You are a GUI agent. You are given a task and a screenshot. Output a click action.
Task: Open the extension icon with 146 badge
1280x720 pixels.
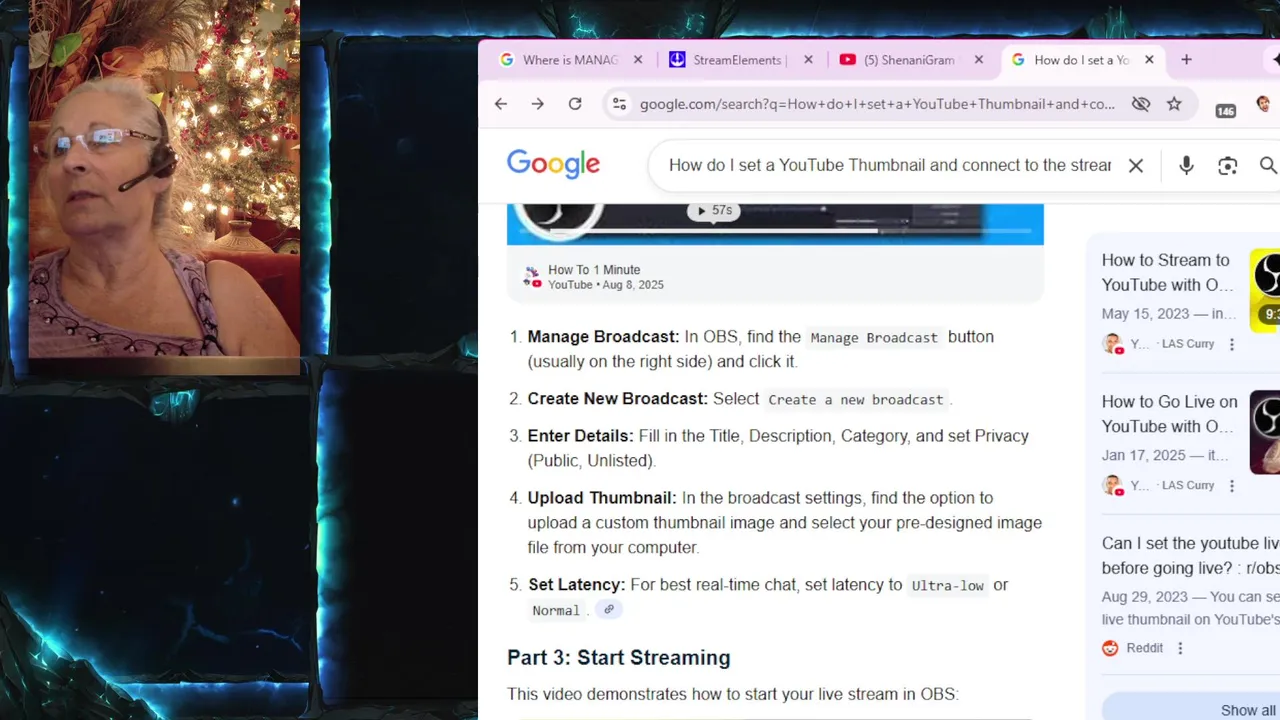[1226, 109]
